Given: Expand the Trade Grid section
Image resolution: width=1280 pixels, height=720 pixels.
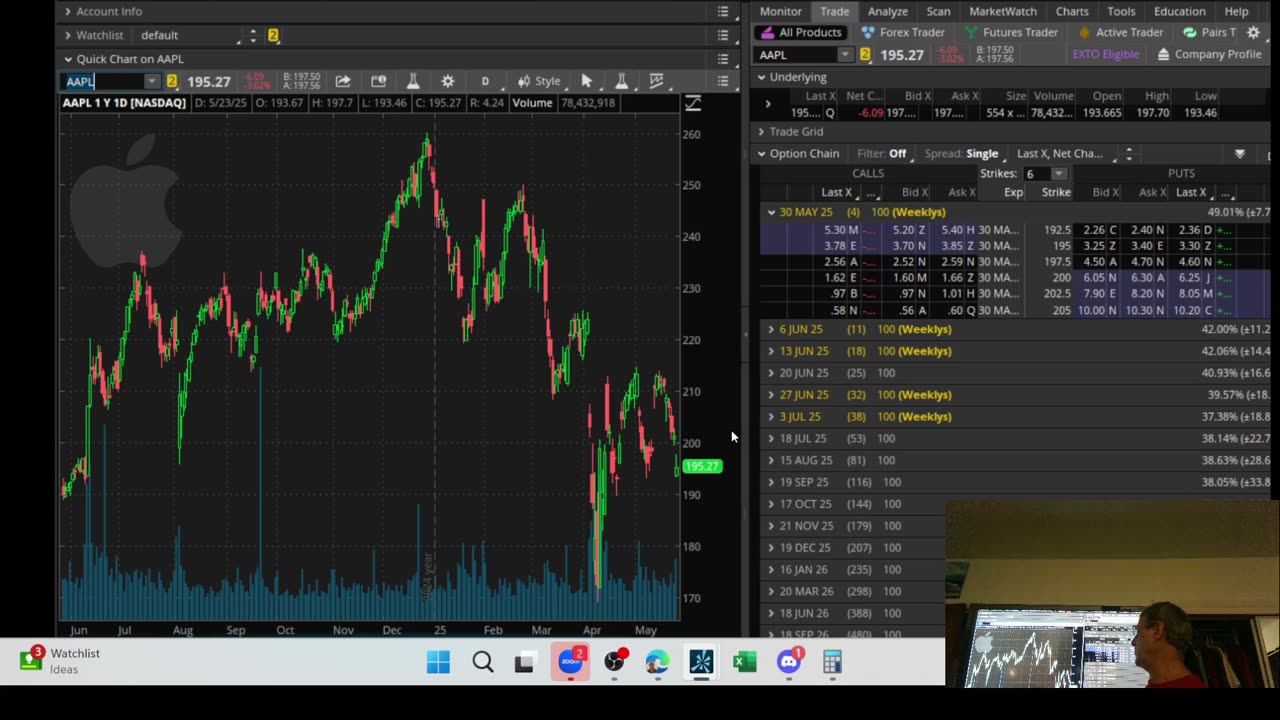Looking at the screenshot, I should [761, 131].
